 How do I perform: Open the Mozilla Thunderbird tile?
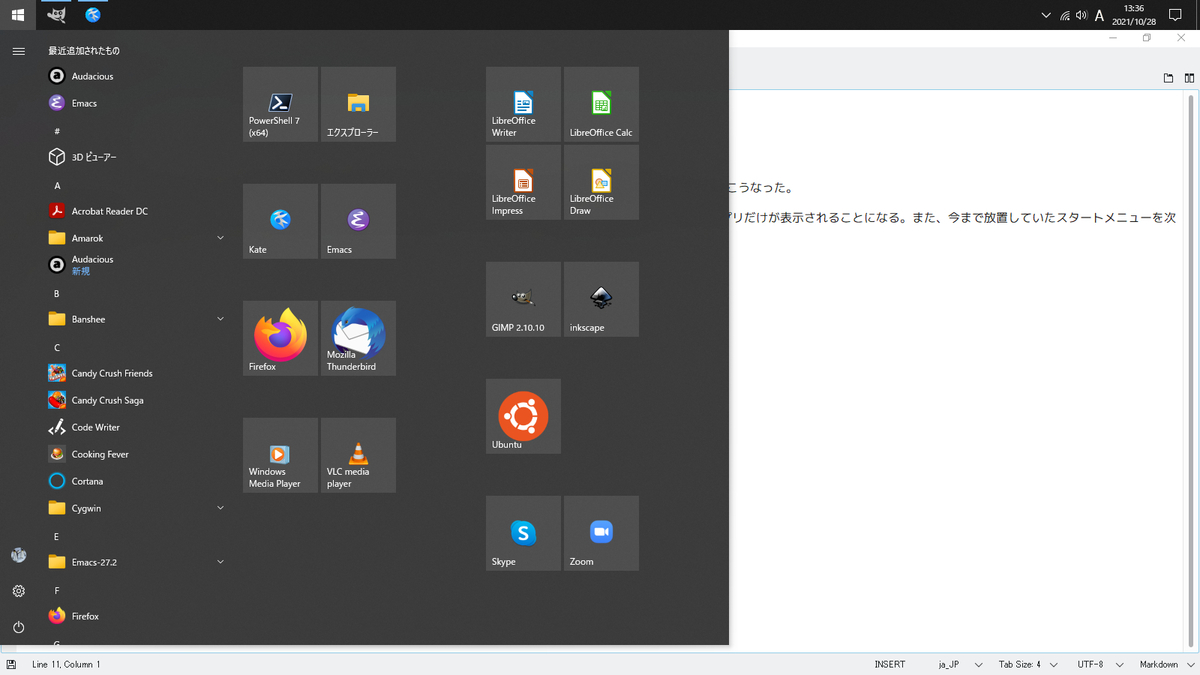[358, 338]
